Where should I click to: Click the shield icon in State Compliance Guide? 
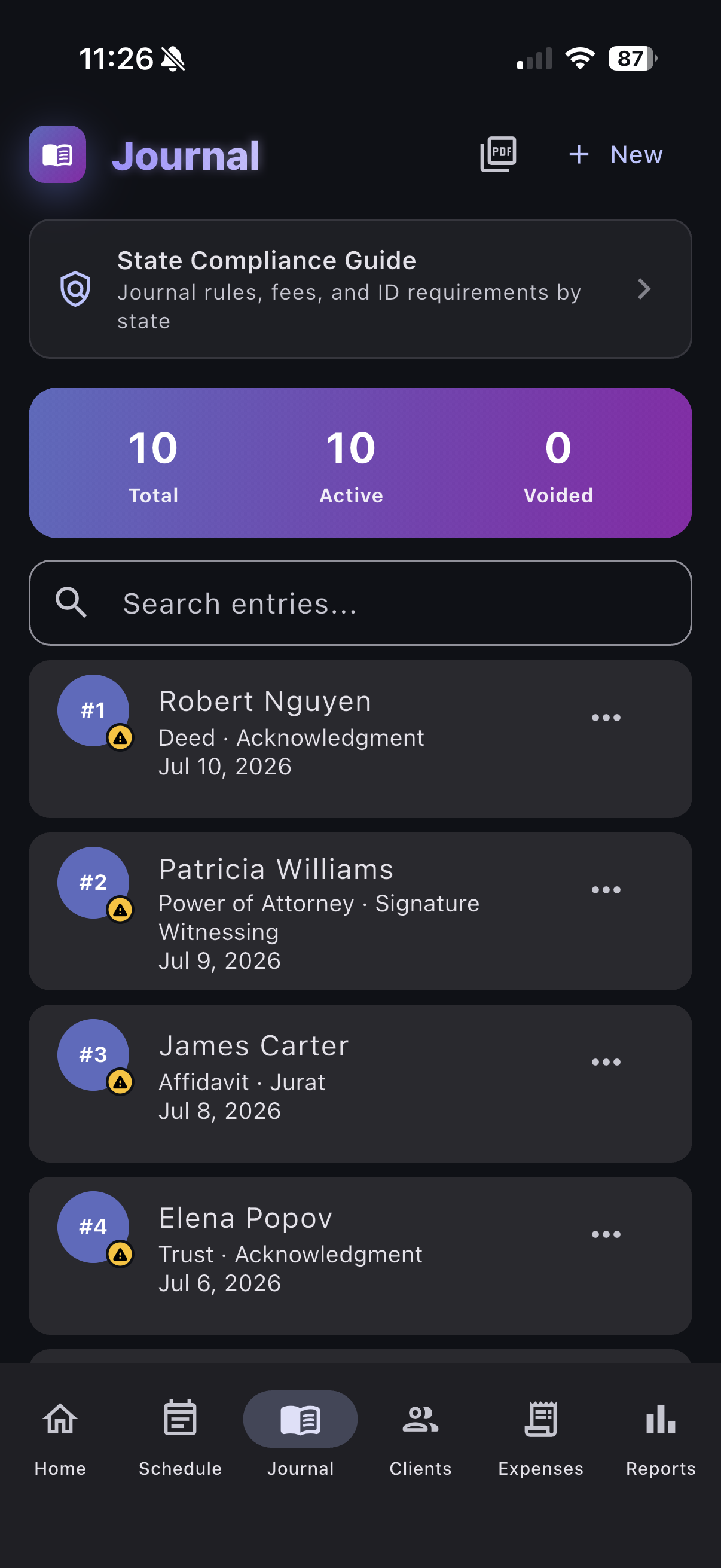(75, 288)
